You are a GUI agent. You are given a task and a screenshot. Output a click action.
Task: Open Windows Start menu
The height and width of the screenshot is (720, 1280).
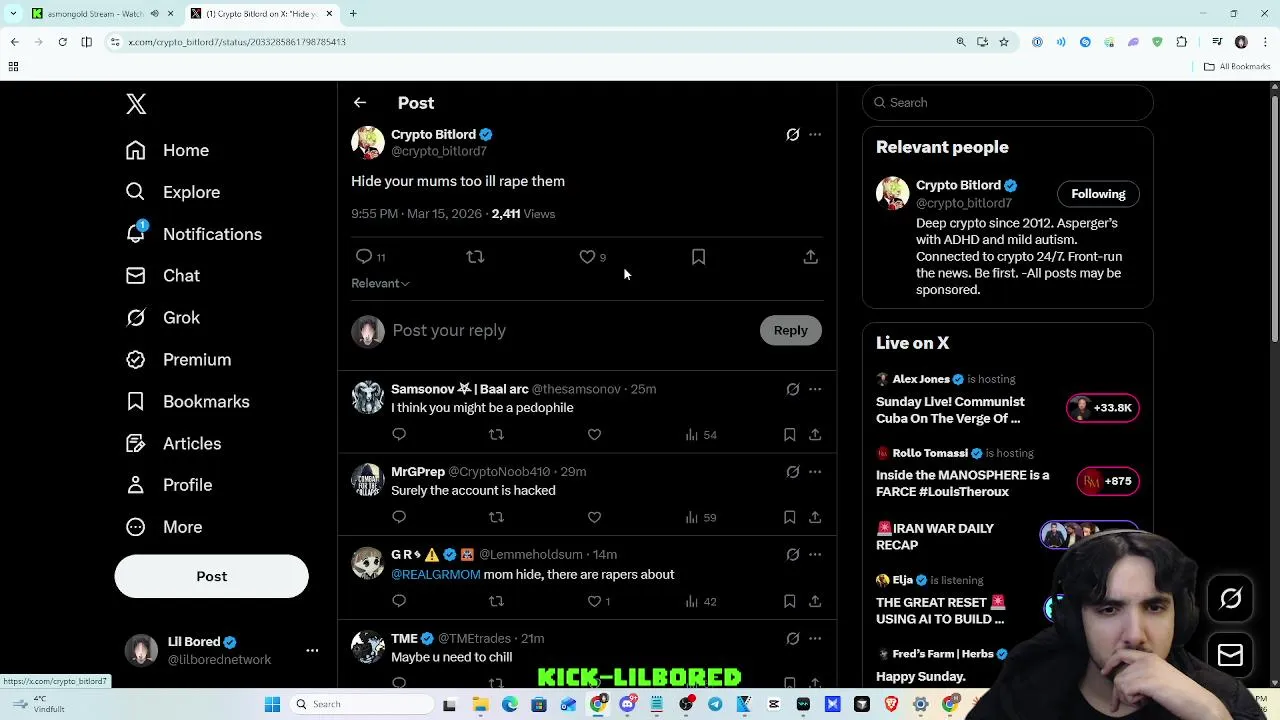tap(272, 704)
